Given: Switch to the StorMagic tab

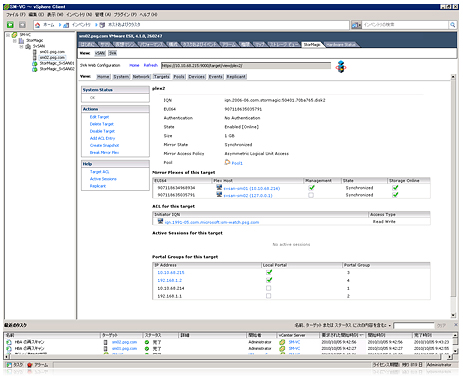Looking at the screenshot, I should point(312,44).
